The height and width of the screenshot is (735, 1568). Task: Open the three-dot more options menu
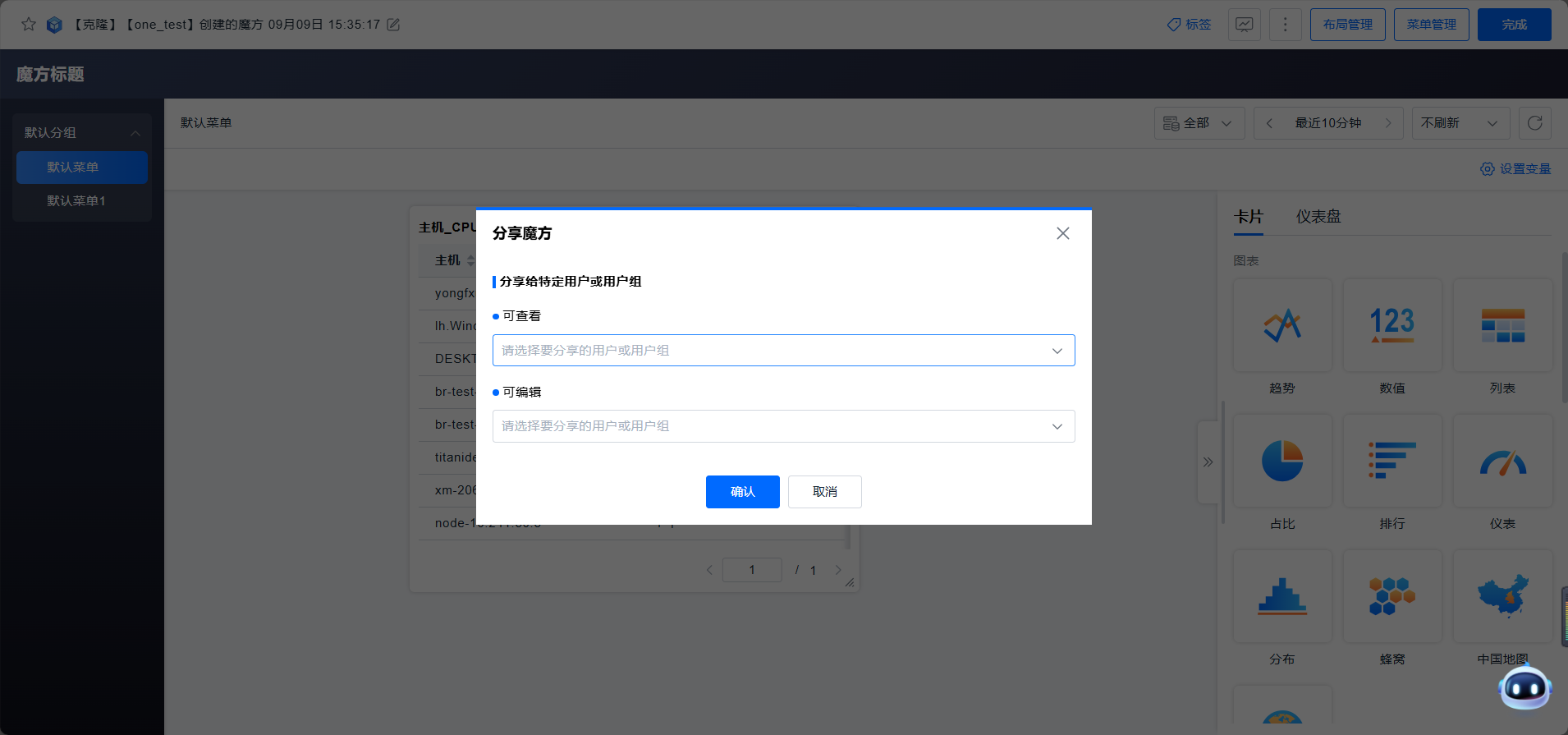pos(1285,25)
